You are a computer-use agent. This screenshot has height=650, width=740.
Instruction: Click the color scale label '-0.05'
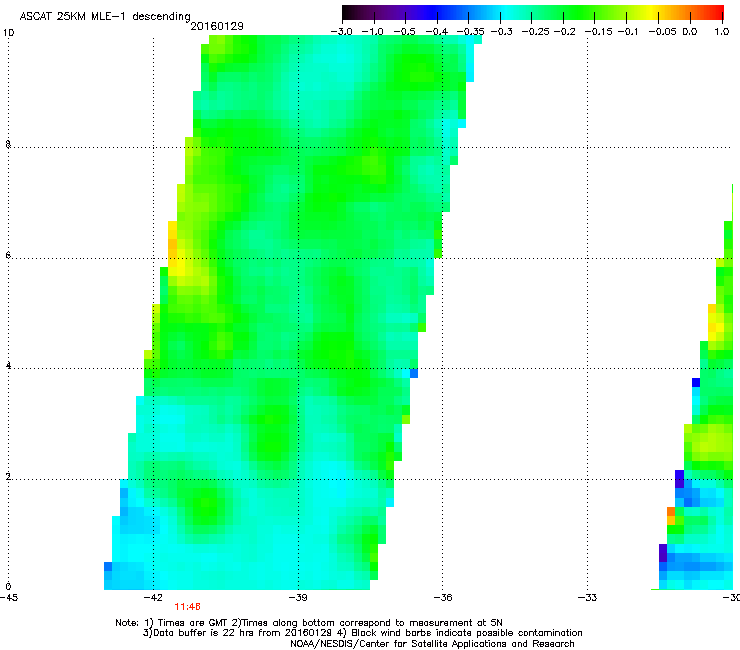coord(663,32)
